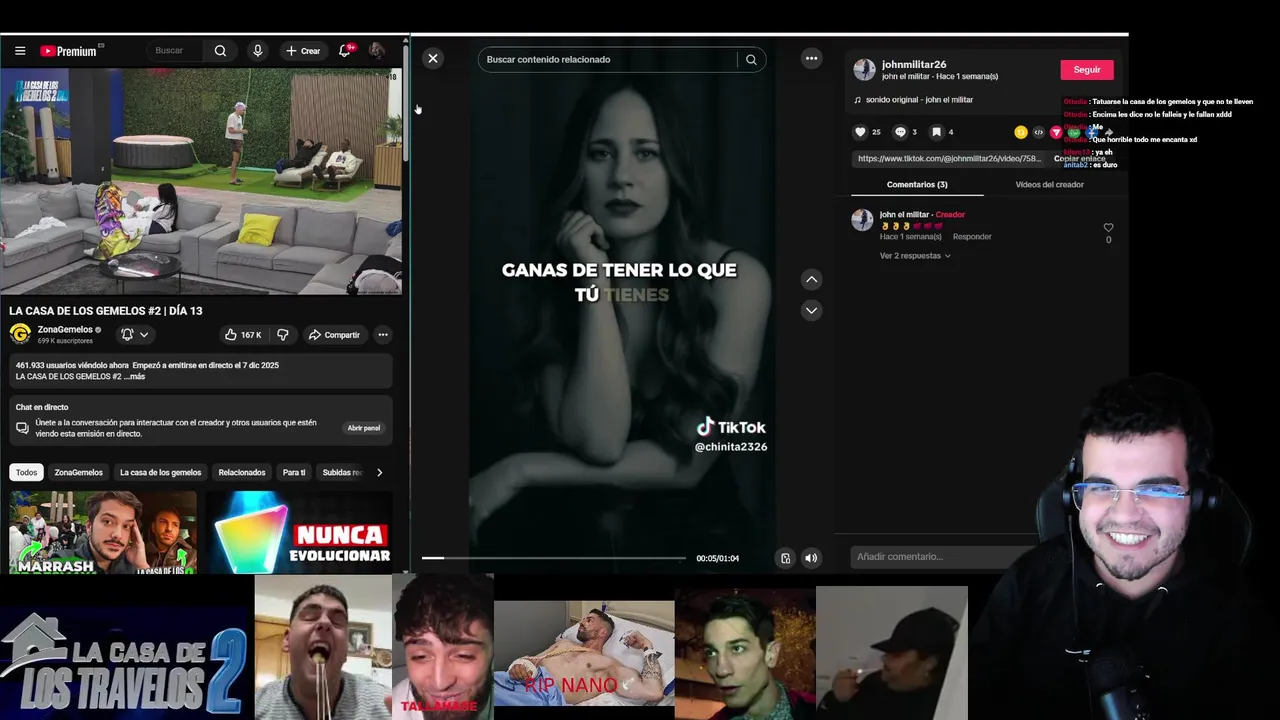Toggle TikTok auto-scroll icon
Screen dimensions: 1280x720
point(785,558)
